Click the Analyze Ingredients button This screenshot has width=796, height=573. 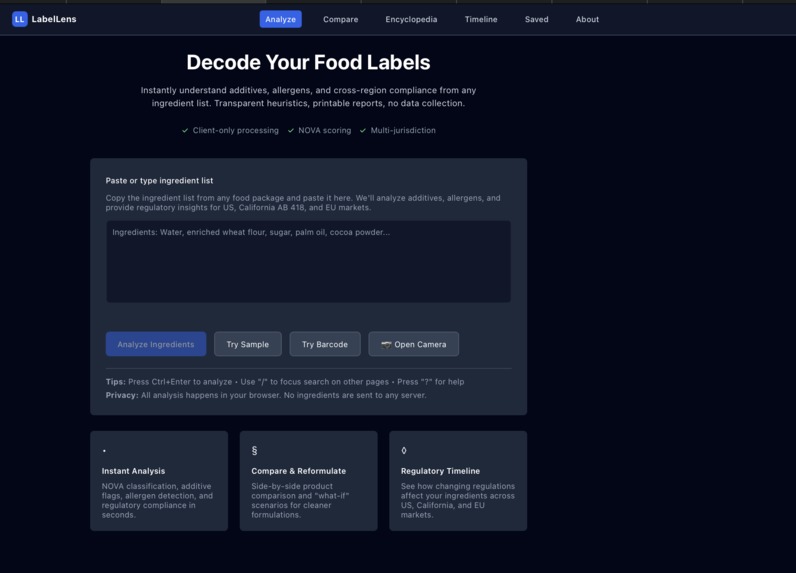click(156, 344)
